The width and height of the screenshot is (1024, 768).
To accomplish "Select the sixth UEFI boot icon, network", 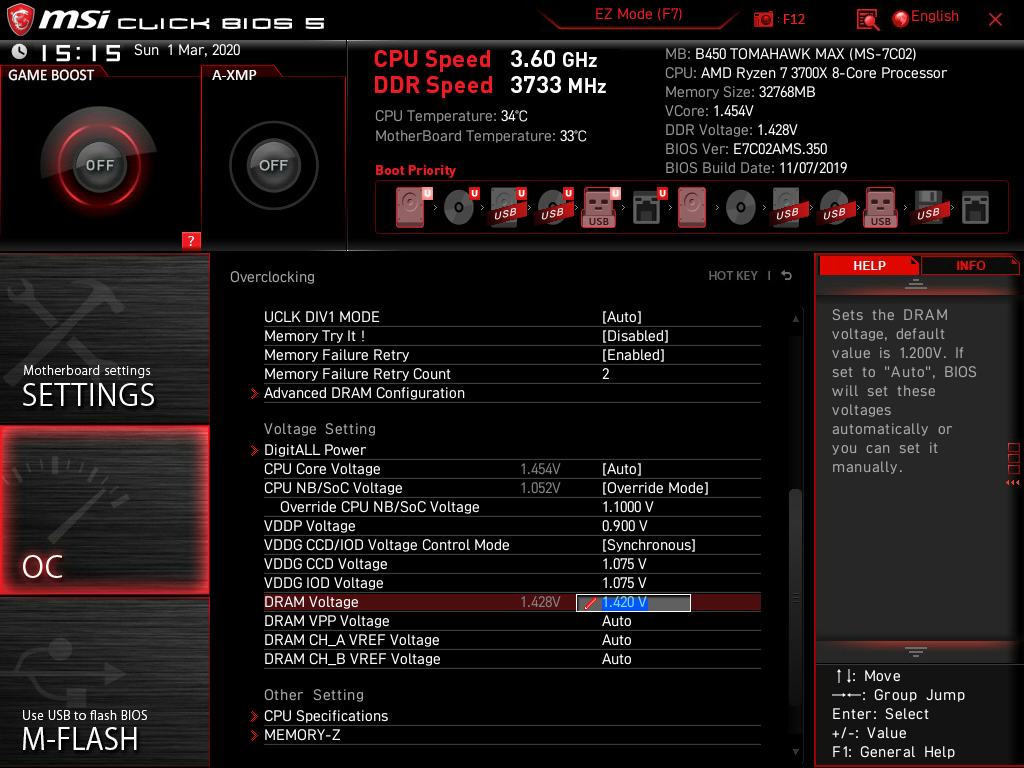I will (x=648, y=208).
